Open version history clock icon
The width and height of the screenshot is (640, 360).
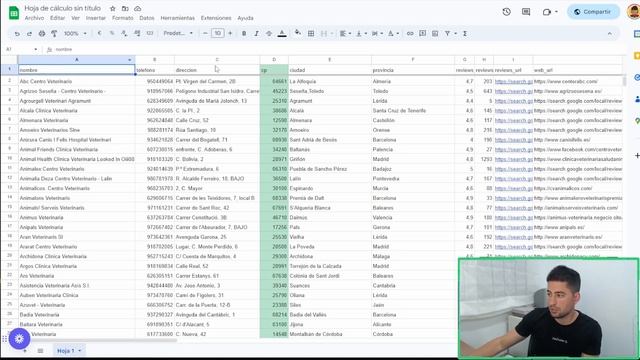[x=507, y=12]
